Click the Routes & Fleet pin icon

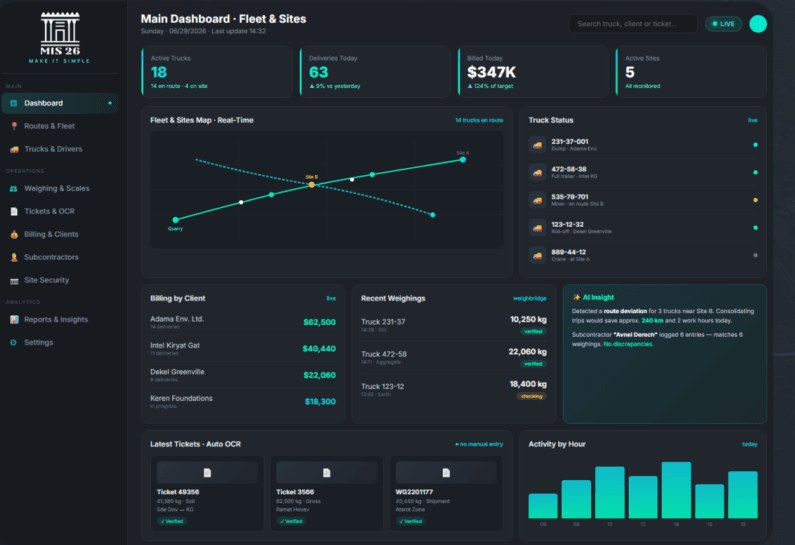click(14, 126)
